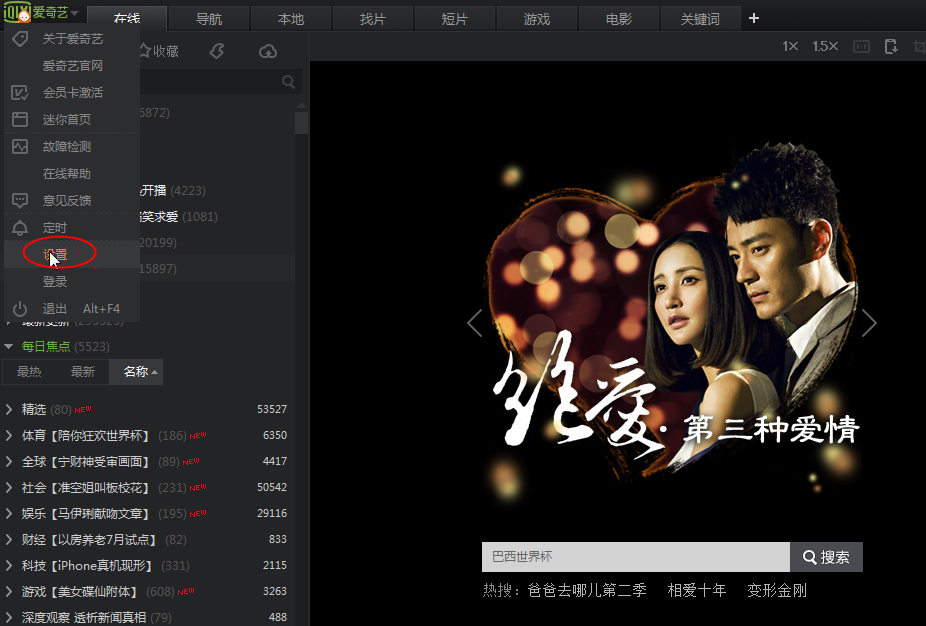Open 收藏 favorites star

coord(158,51)
